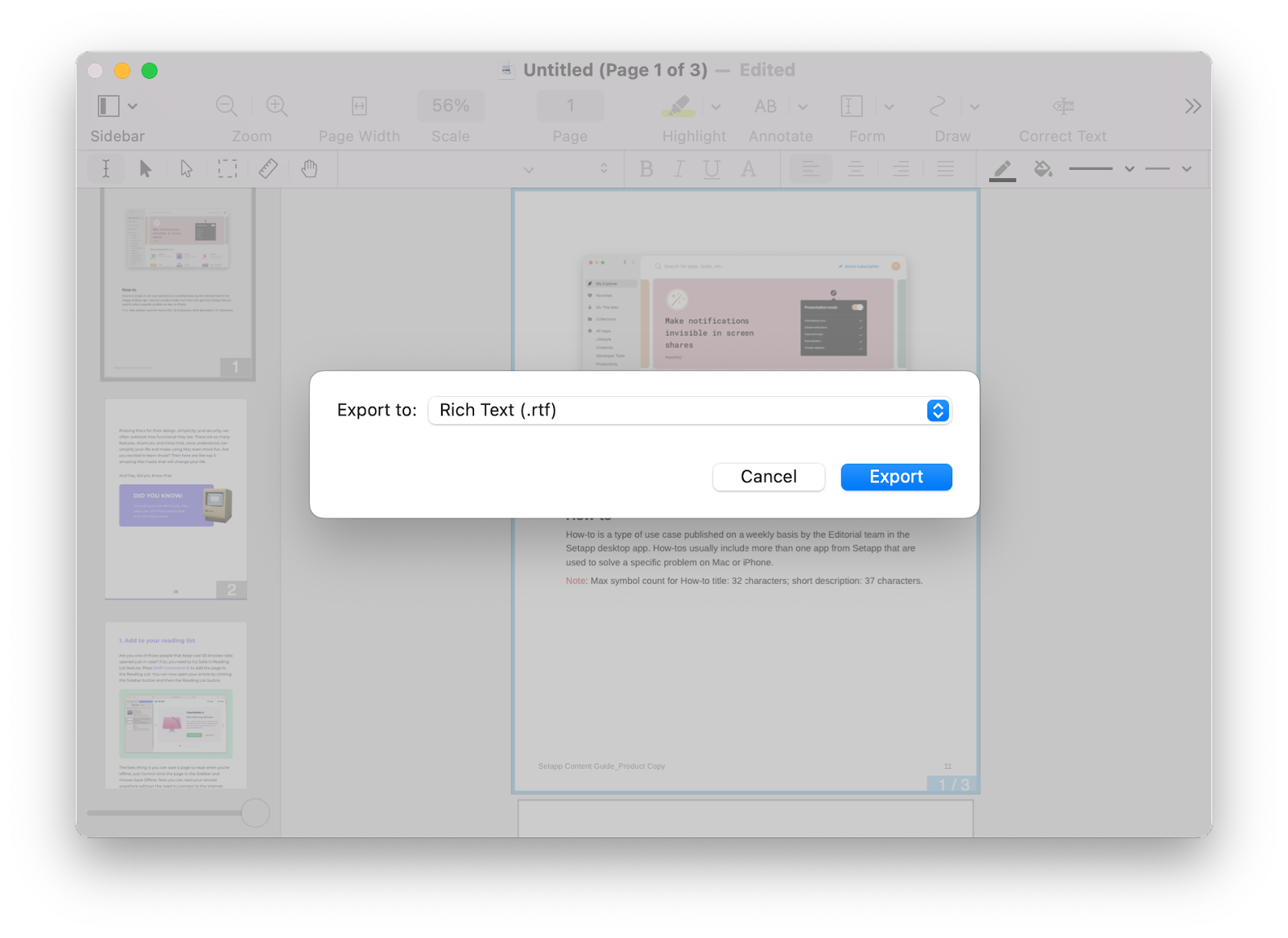This screenshot has width=1288, height=938.
Task: Toggle underline text formatting
Action: (x=711, y=168)
